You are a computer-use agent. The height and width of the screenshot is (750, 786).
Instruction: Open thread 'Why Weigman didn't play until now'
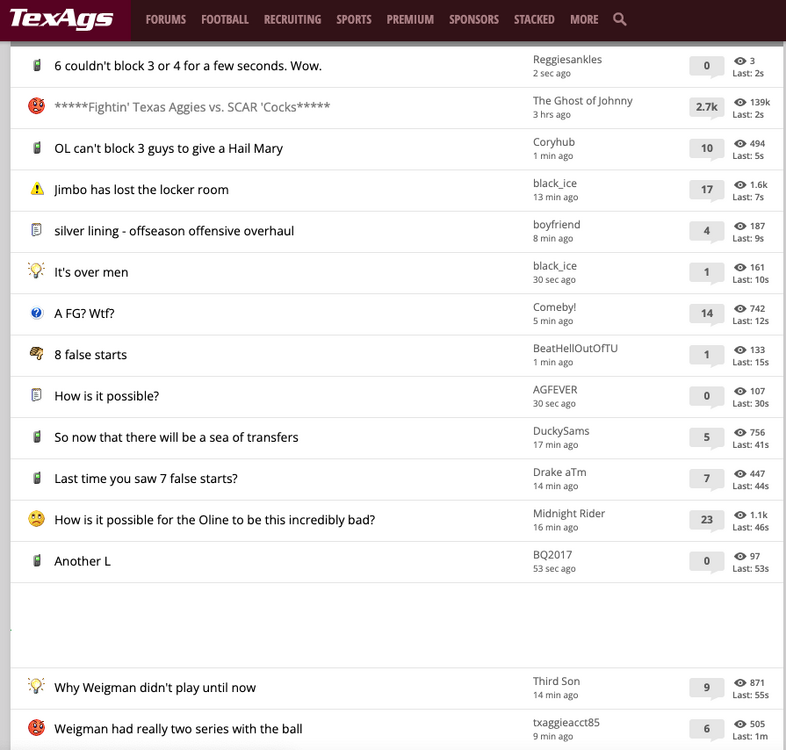click(155, 687)
